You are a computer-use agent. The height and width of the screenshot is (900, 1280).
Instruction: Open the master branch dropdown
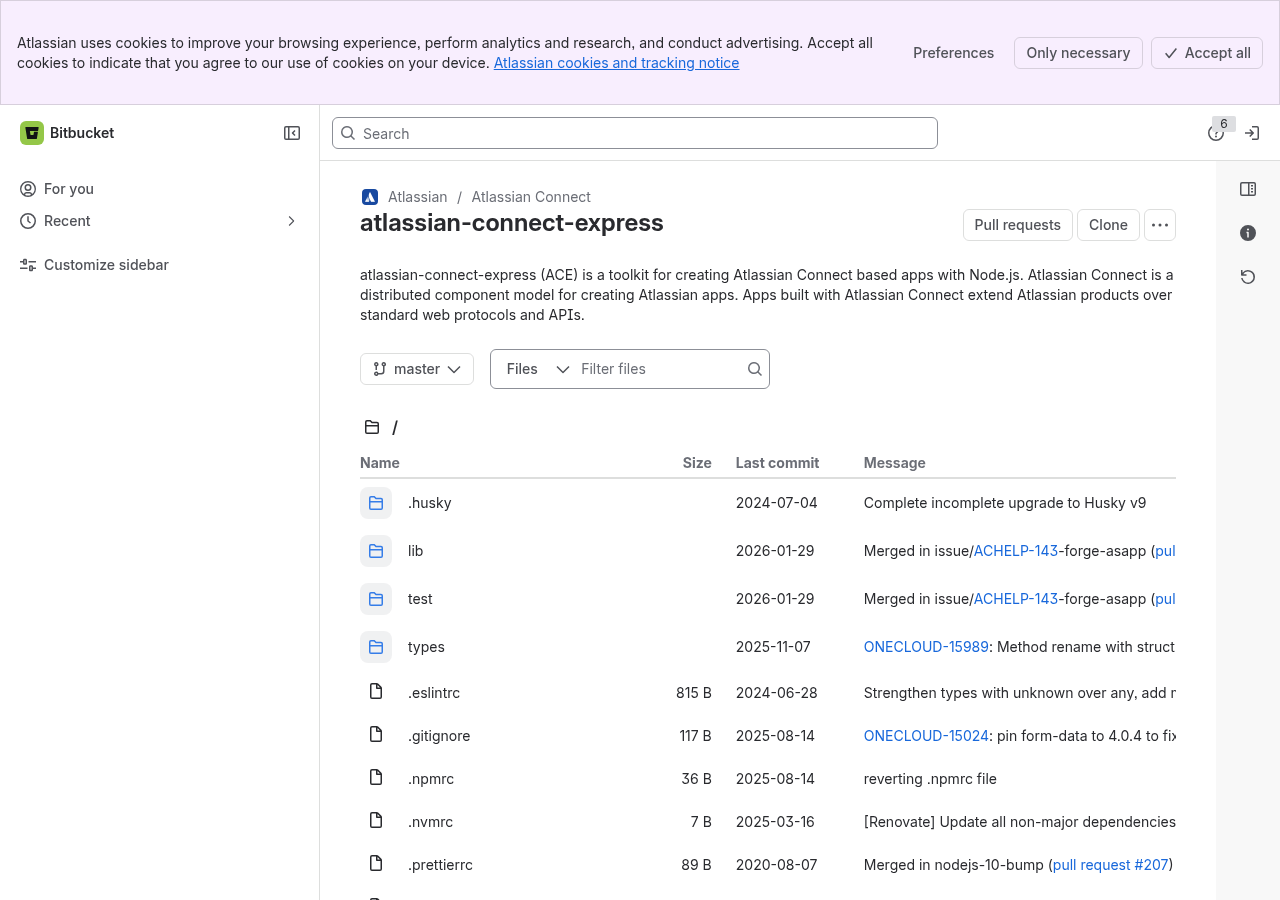click(x=417, y=369)
